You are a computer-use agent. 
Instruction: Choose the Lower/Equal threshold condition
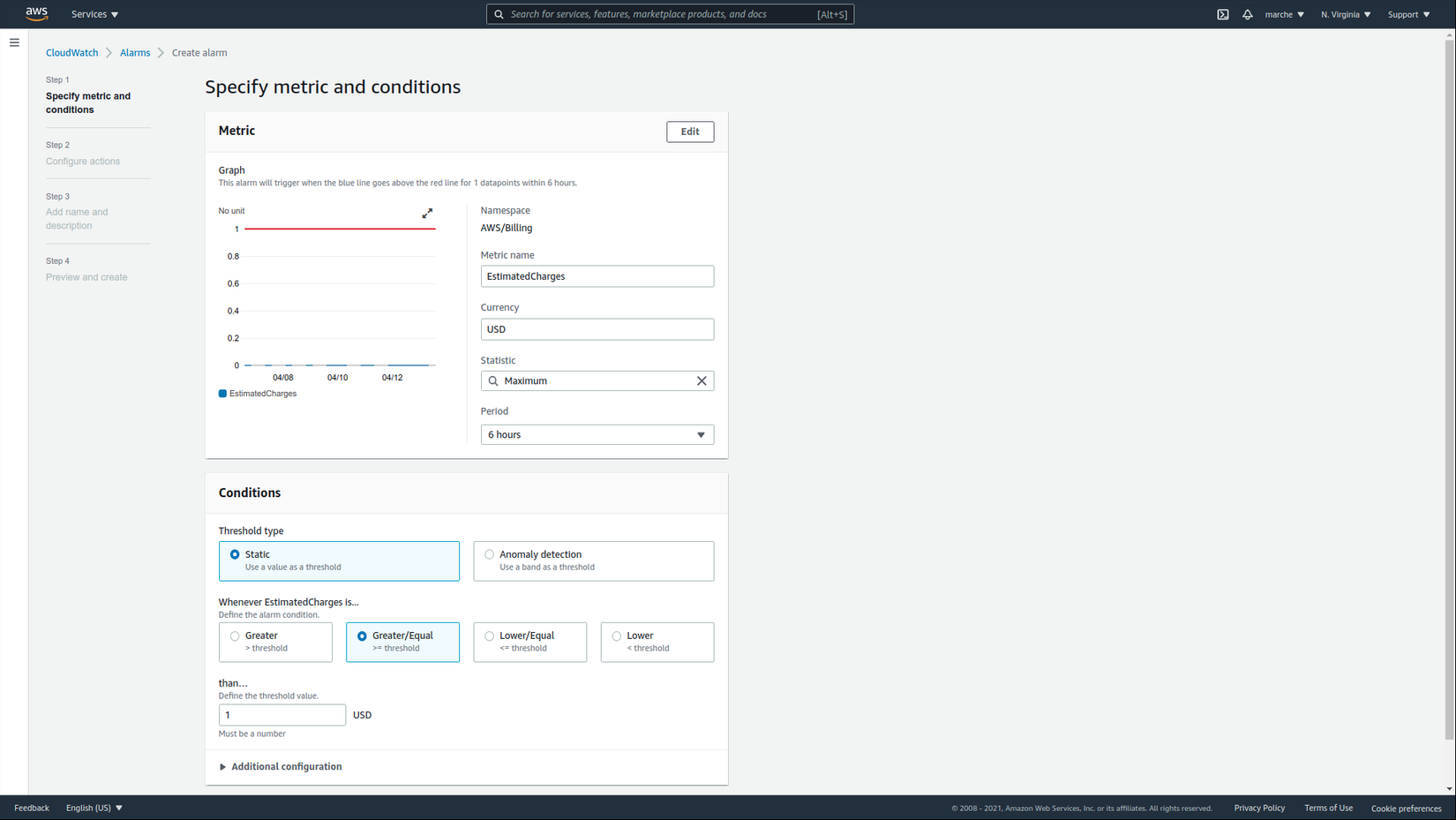tap(529, 643)
